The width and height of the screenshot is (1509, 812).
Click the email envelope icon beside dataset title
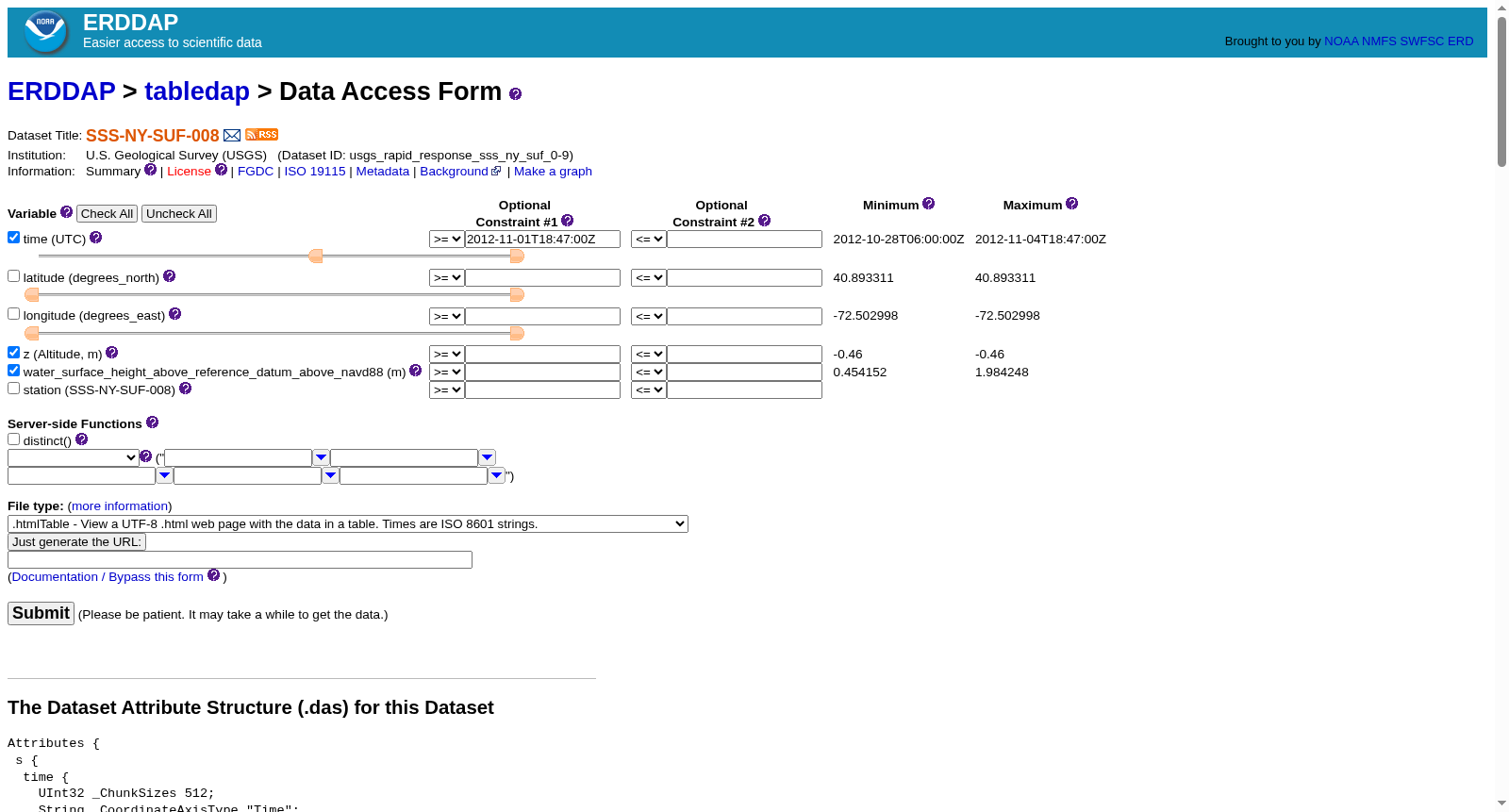tap(232, 136)
